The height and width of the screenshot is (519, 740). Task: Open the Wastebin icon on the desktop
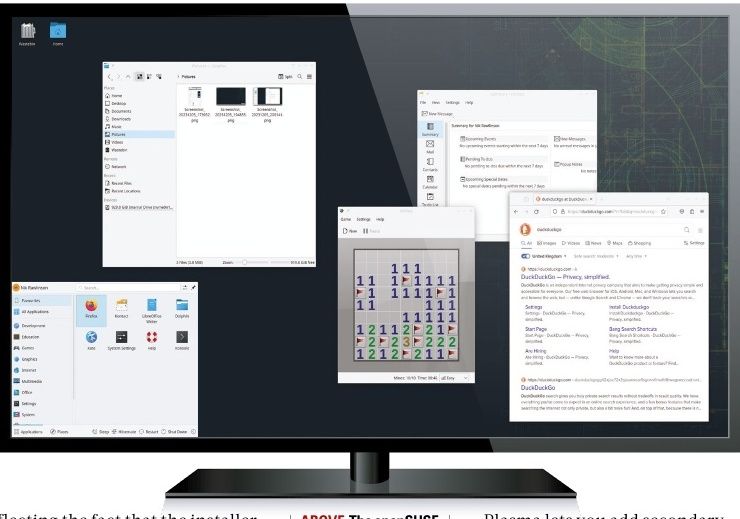[27, 33]
